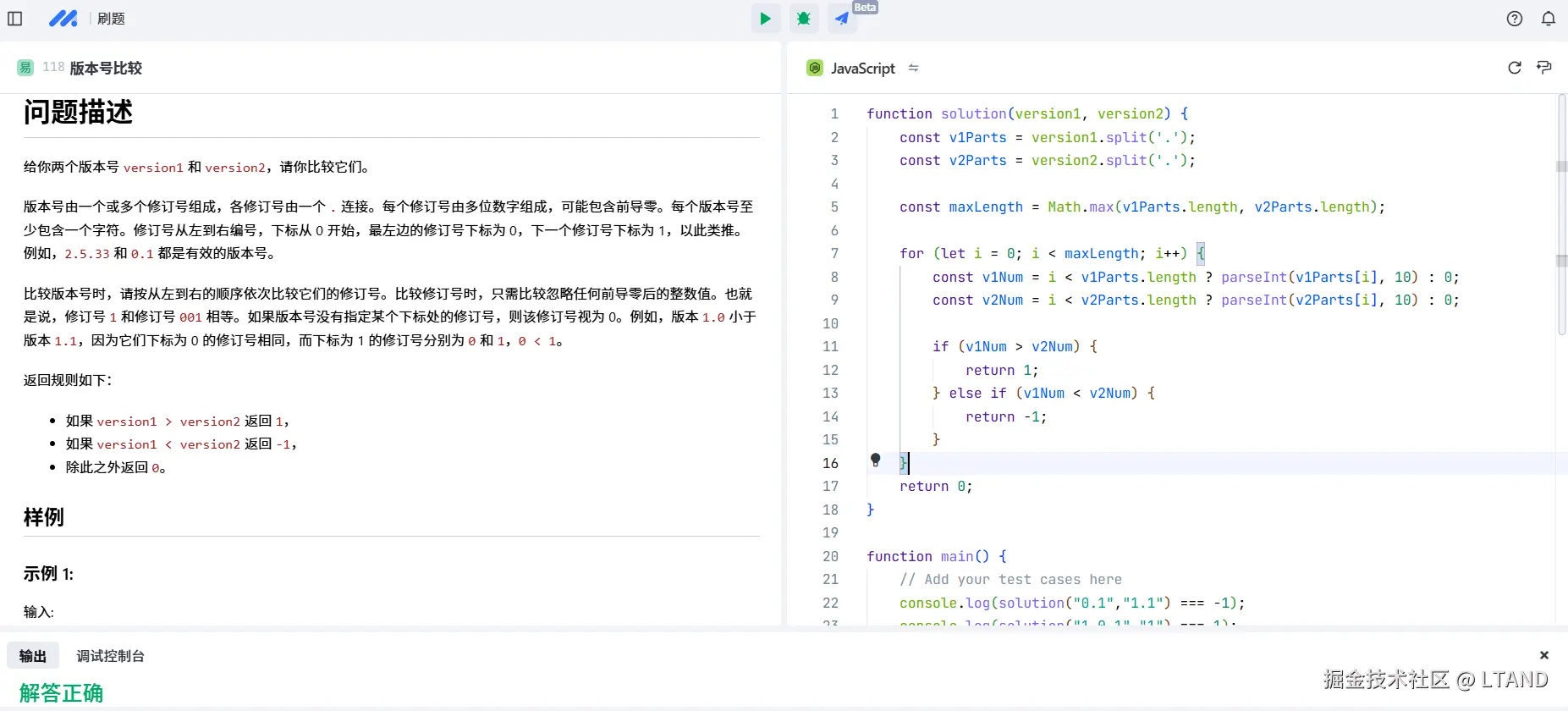Place cursor on the return 0 line
The image size is (1568, 711).
(936, 486)
